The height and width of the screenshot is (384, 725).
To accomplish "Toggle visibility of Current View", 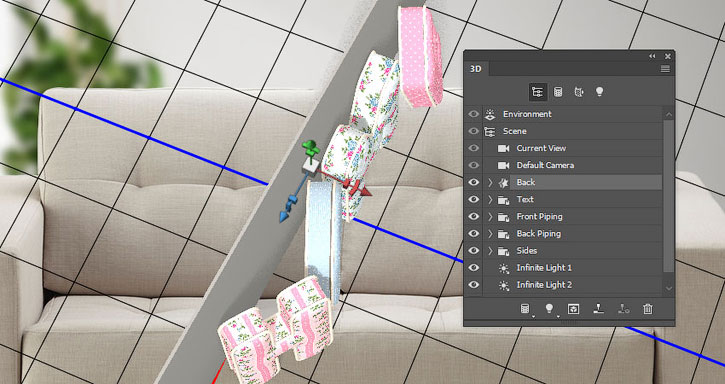I will (473, 148).
